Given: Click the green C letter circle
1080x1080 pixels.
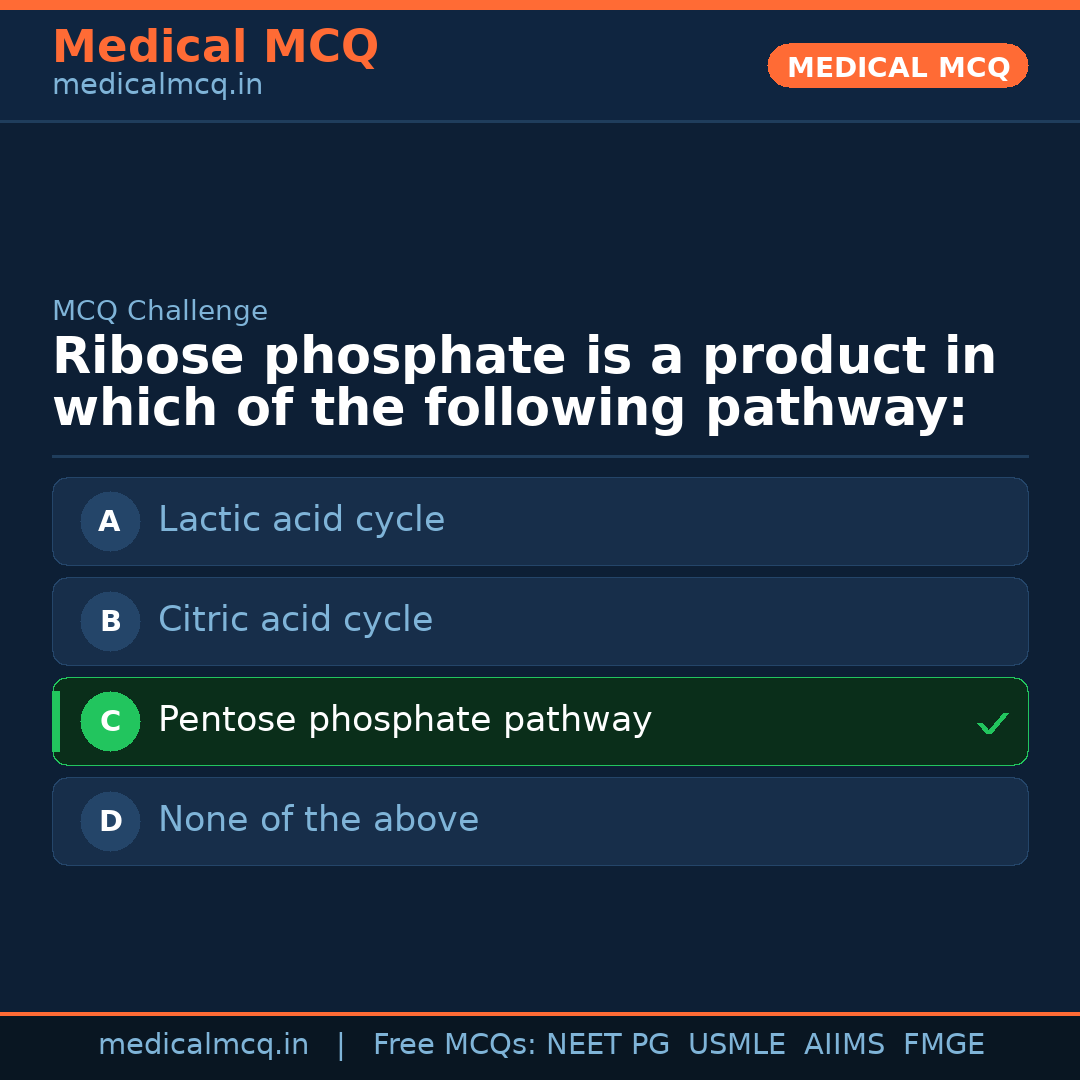Looking at the screenshot, I should [110, 721].
